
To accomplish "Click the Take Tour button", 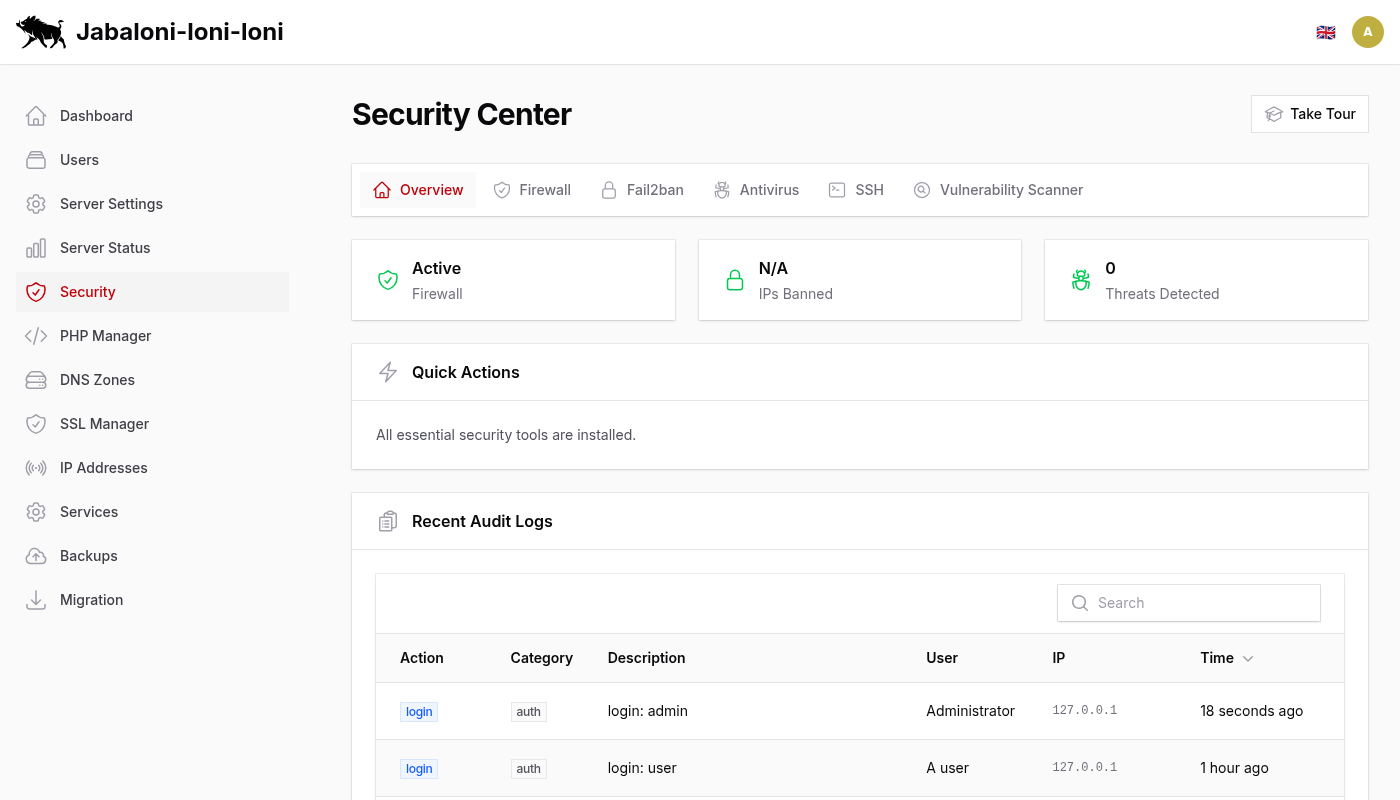I will coord(1309,113).
